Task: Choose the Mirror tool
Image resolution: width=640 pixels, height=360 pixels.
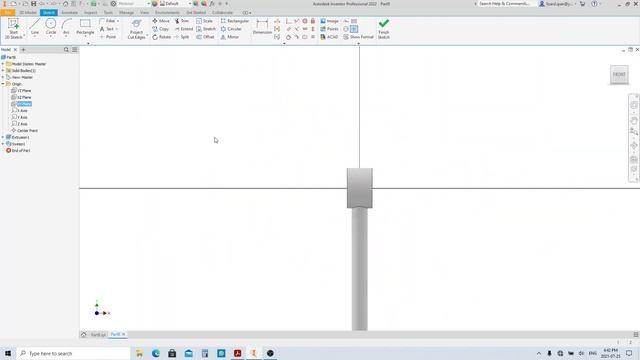Action: click(230, 37)
